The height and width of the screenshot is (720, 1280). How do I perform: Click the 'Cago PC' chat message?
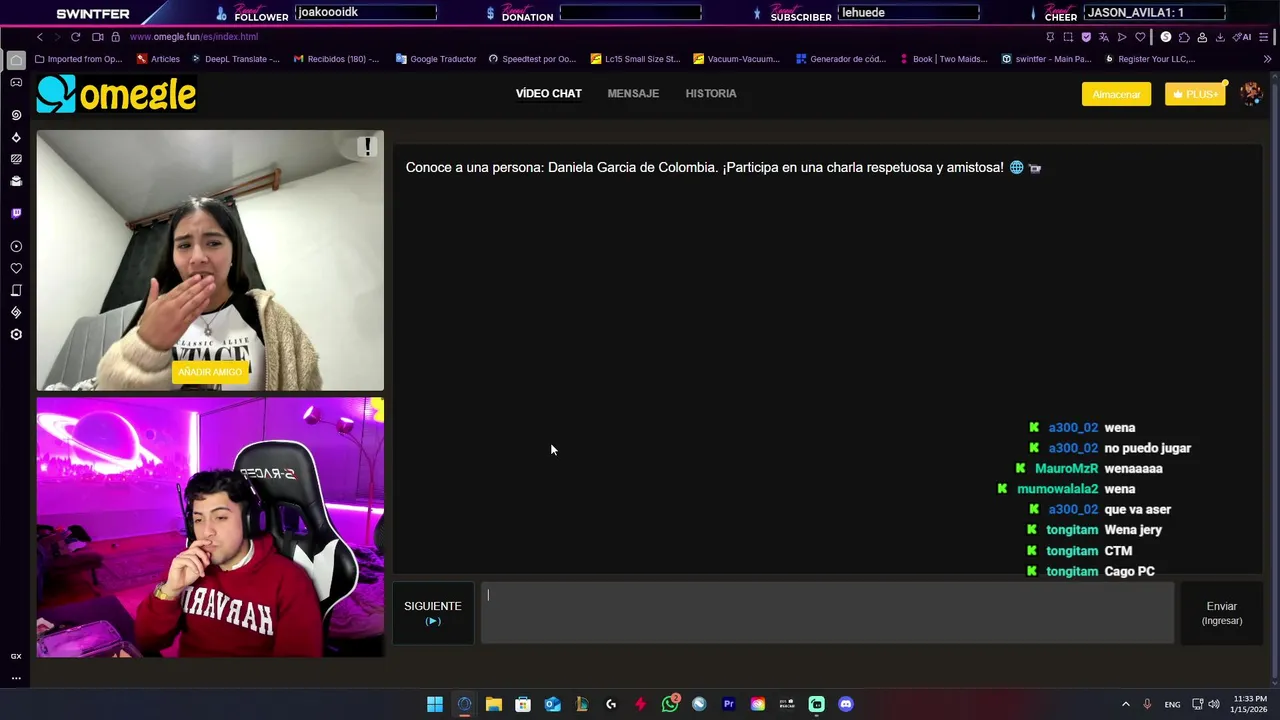(x=1130, y=571)
